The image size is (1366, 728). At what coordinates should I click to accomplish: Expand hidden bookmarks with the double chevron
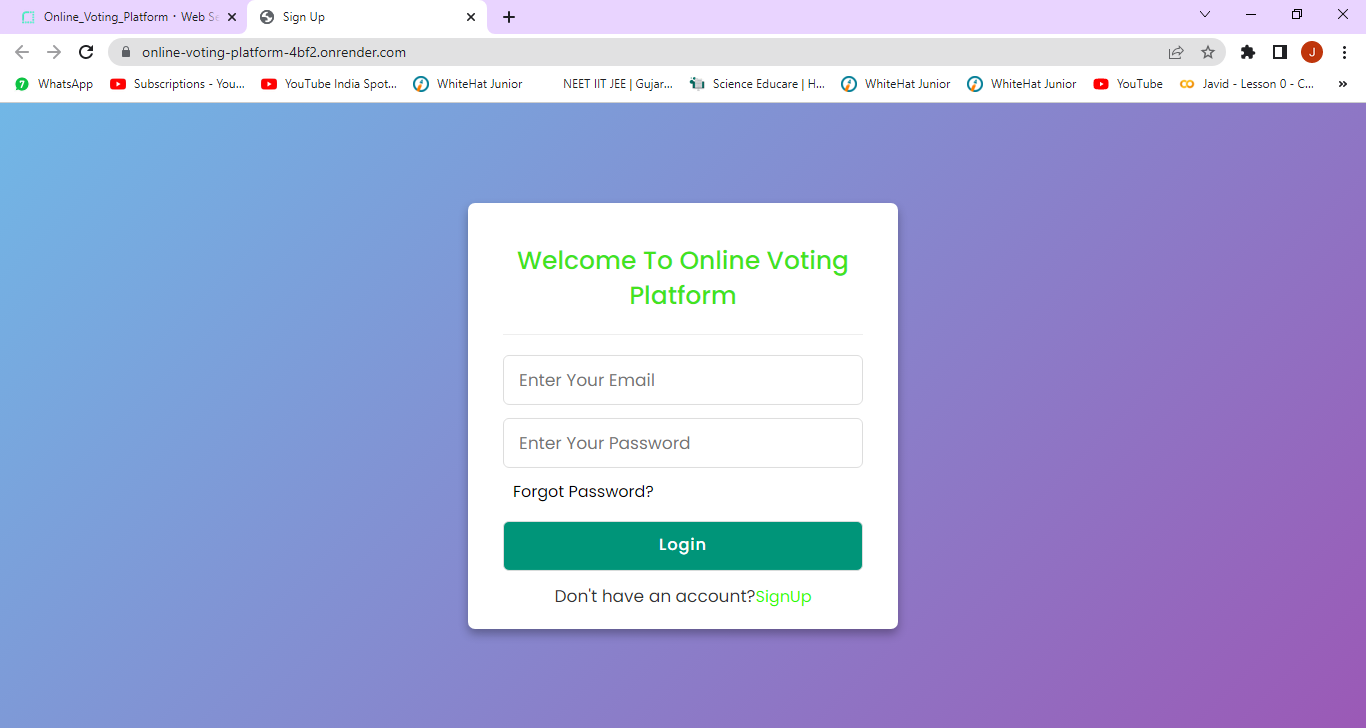(1342, 84)
